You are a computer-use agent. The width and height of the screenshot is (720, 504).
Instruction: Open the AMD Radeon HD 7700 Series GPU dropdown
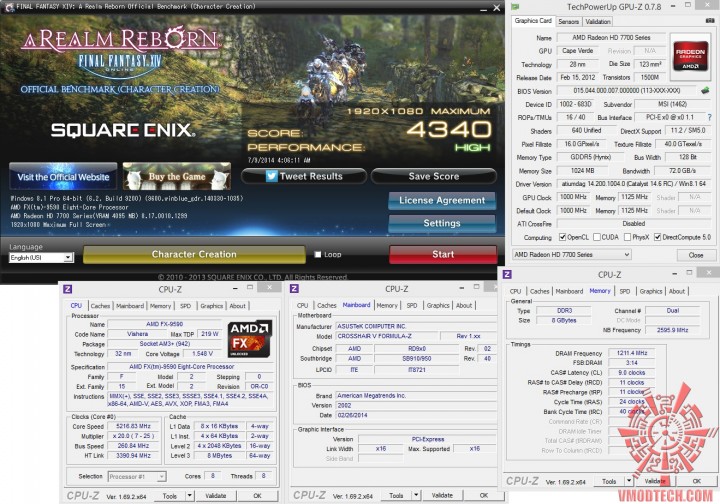[572, 254]
